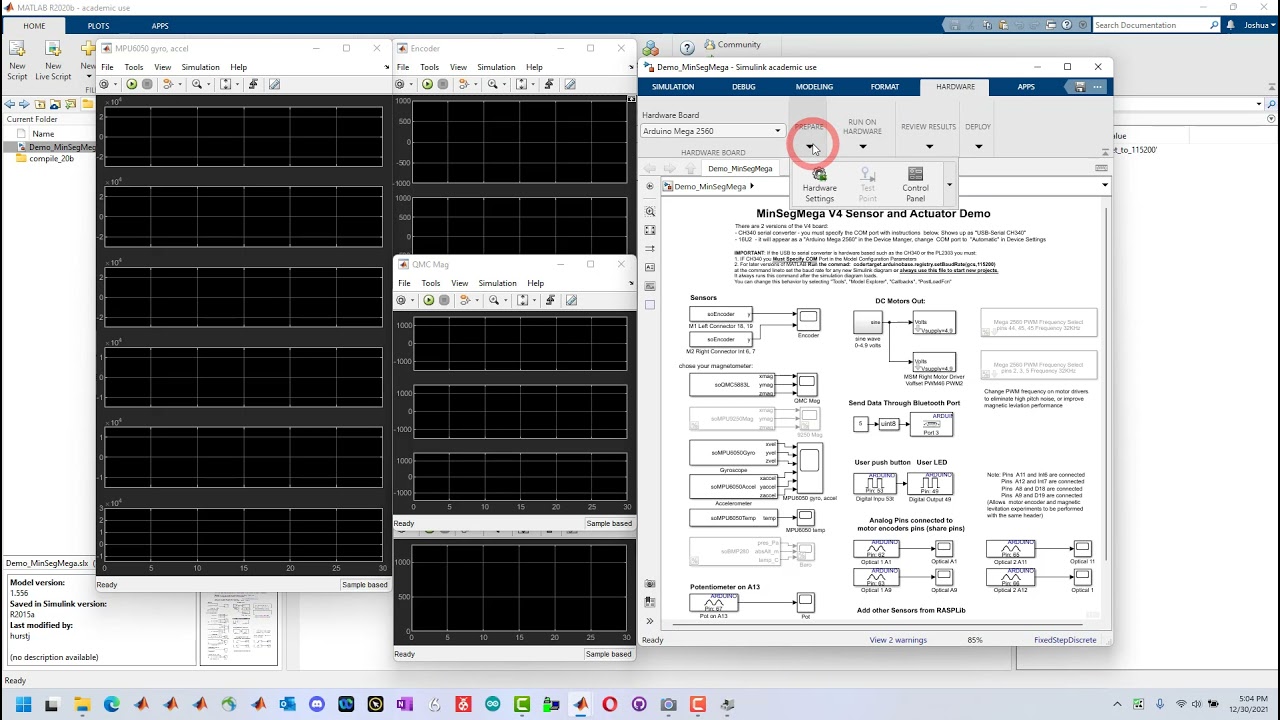
Task: Click the 85% zoom level in status bar
Action: coord(975,640)
